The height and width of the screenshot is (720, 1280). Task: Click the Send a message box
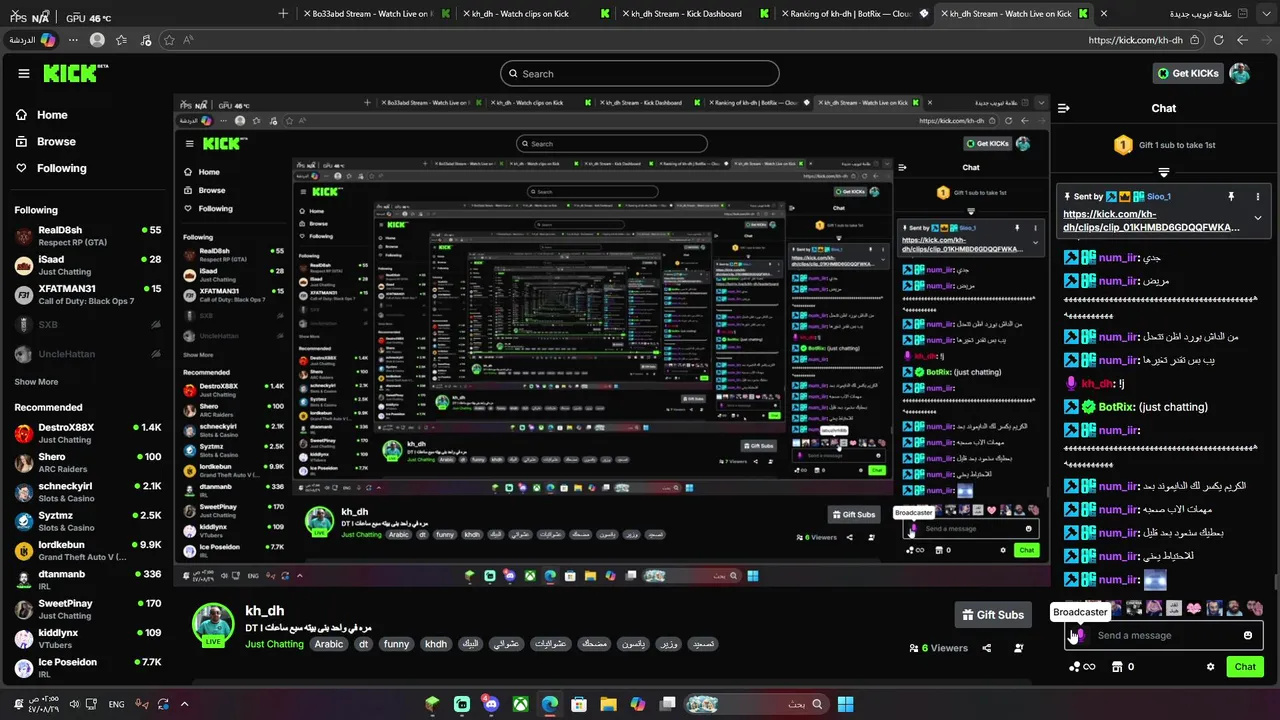click(1164, 635)
